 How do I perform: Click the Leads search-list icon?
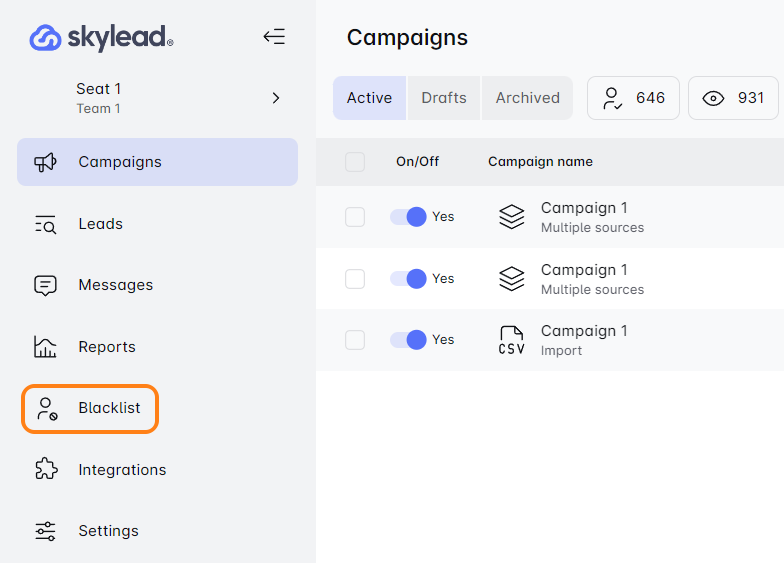(46, 224)
